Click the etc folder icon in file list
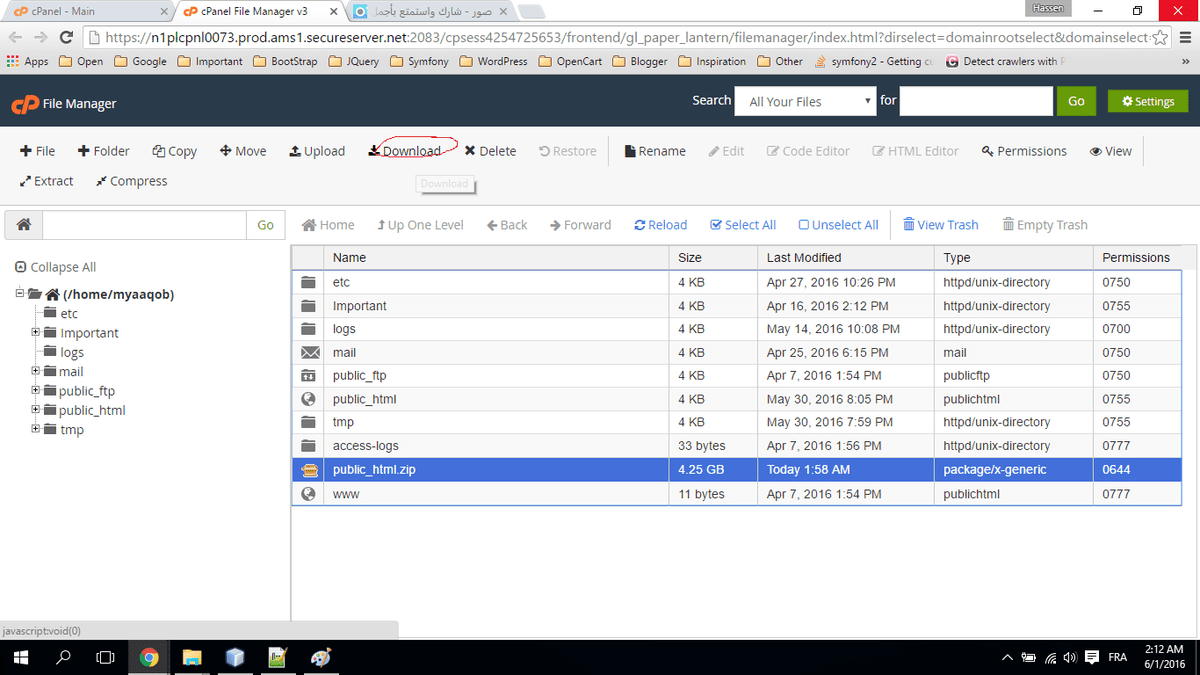 click(310, 282)
